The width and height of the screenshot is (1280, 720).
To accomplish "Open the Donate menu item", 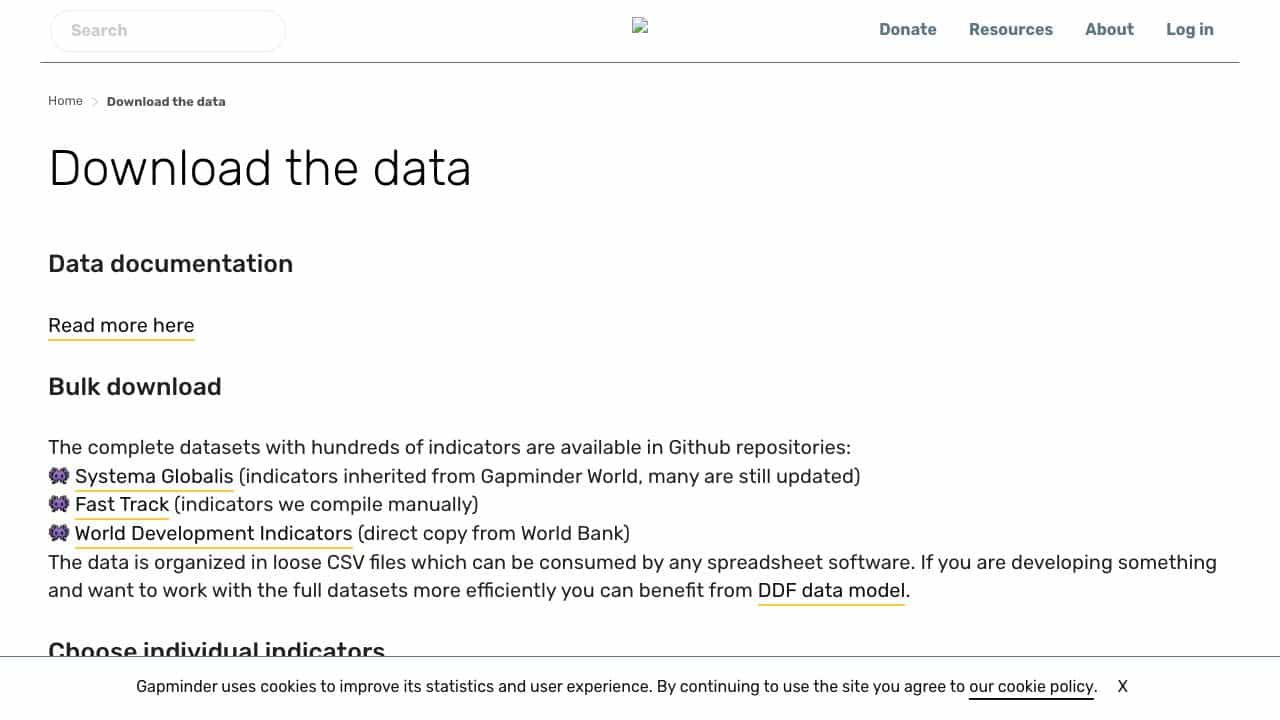I will [x=908, y=30].
